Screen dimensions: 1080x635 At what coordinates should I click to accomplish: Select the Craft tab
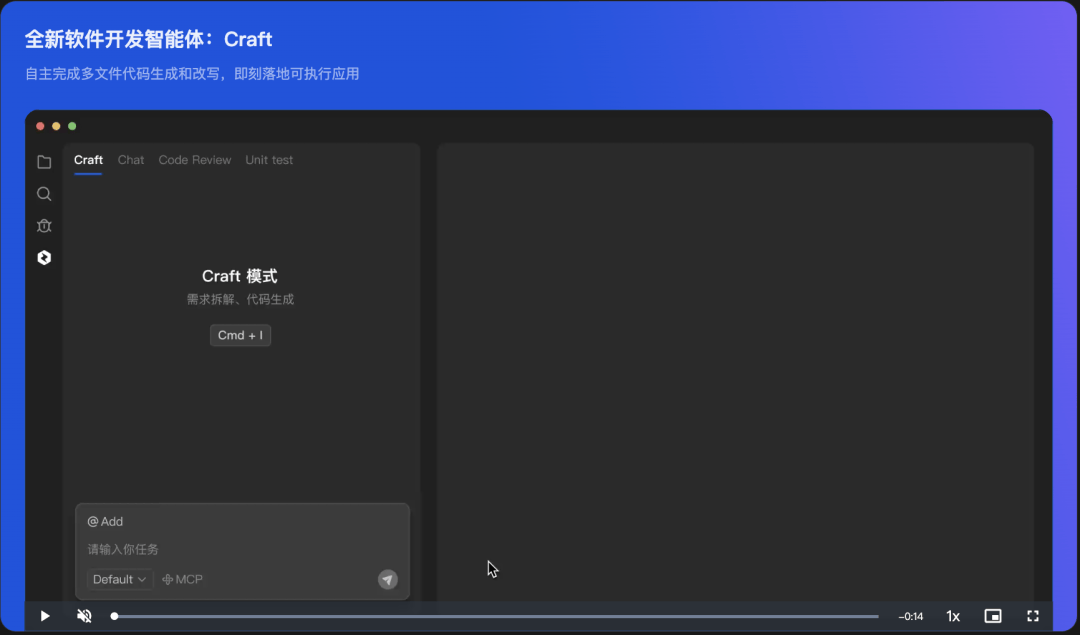[88, 160]
